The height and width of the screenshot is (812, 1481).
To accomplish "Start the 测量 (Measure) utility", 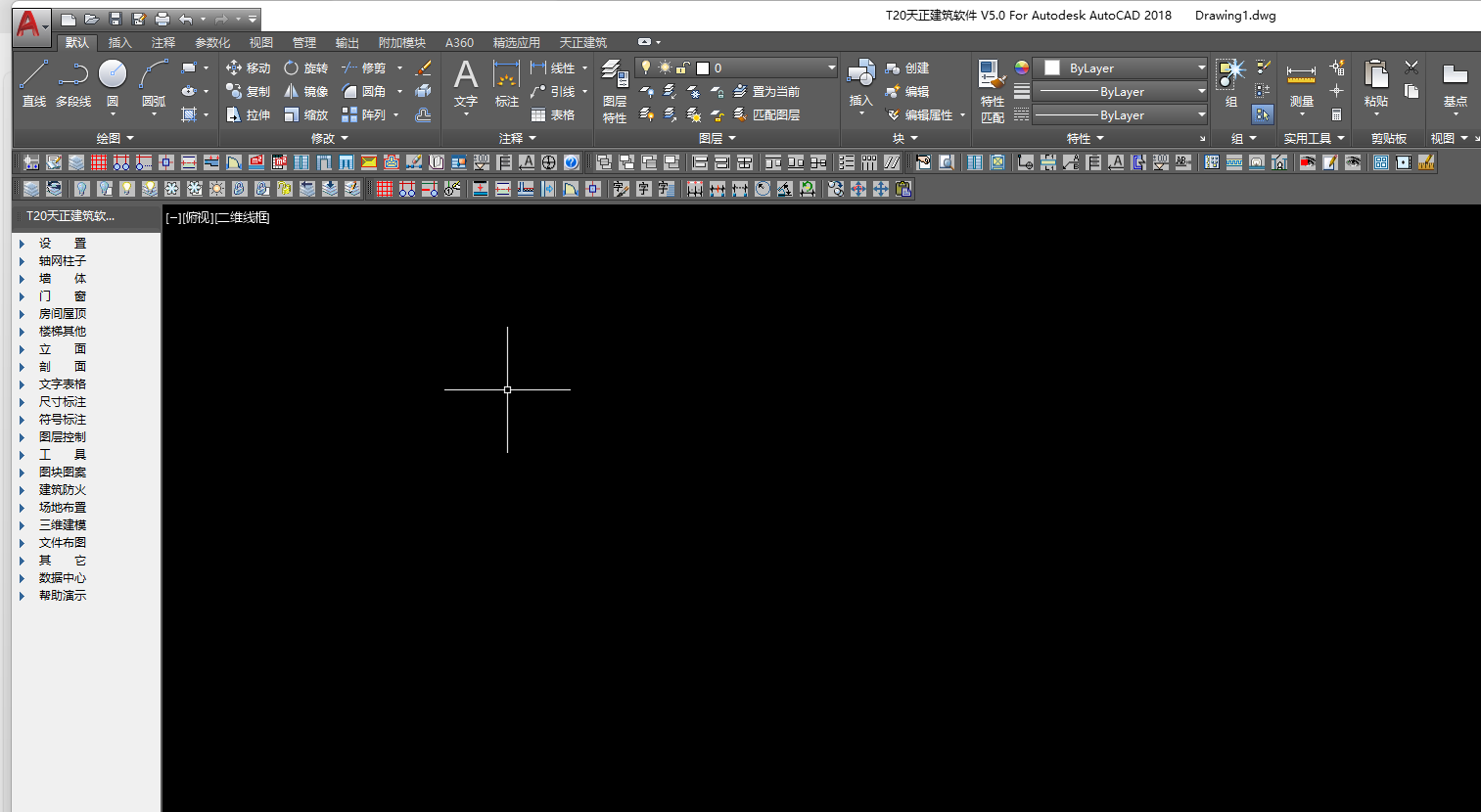I will (1301, 83).
